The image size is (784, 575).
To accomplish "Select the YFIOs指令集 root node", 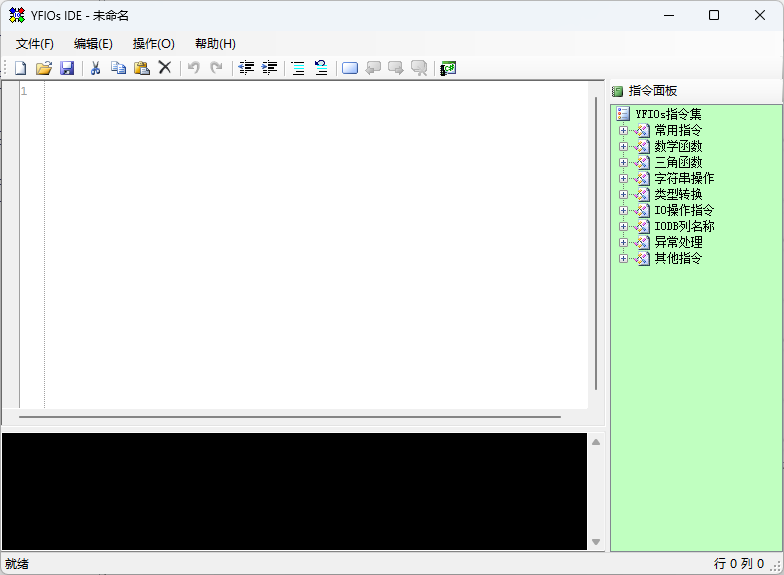I will 668,114.
